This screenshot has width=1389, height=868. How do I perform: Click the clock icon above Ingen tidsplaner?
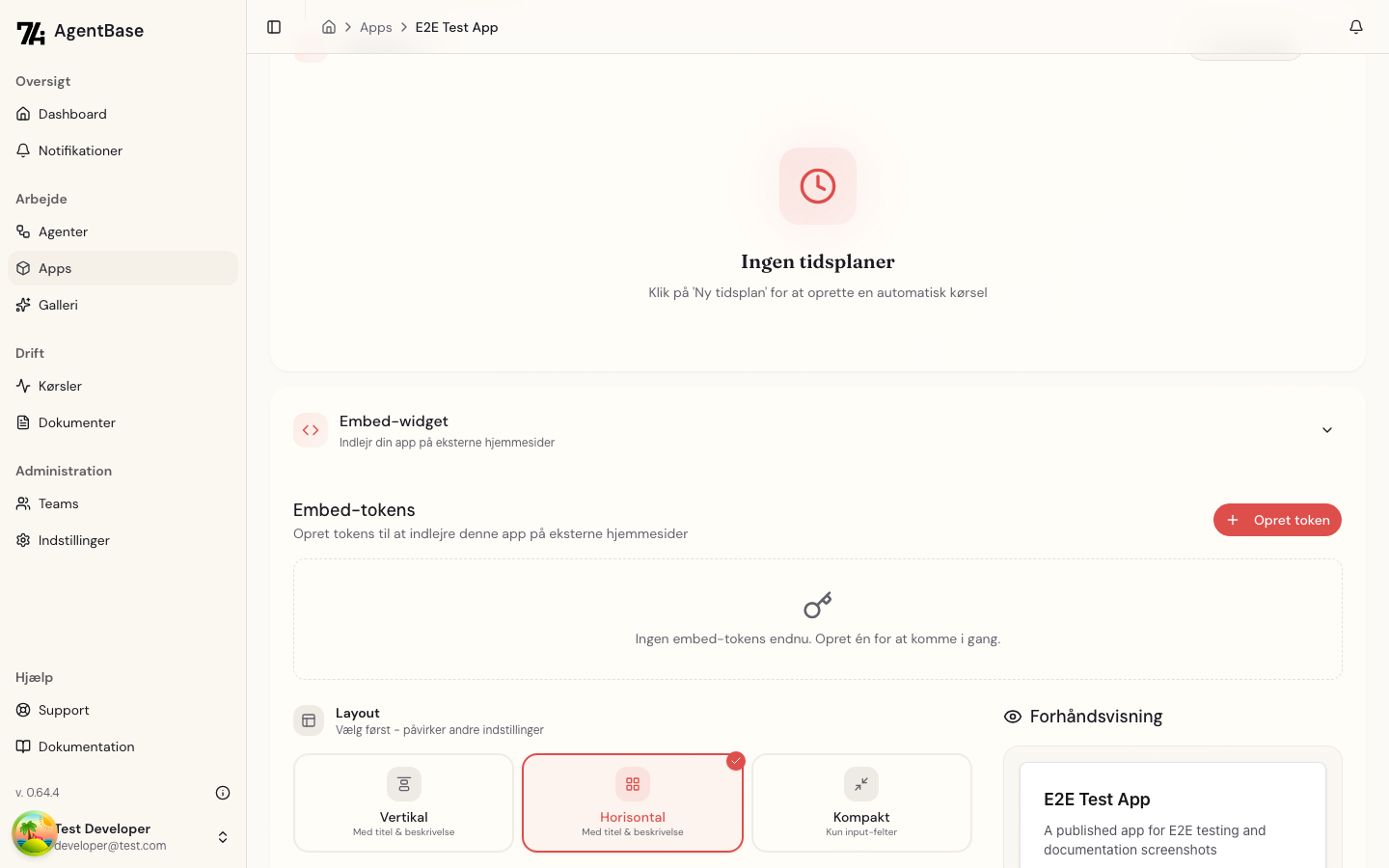pos(818,186)
